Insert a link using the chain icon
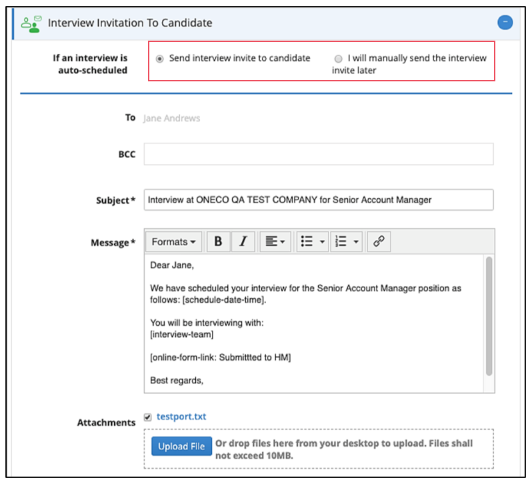 (x=379, y=242)
